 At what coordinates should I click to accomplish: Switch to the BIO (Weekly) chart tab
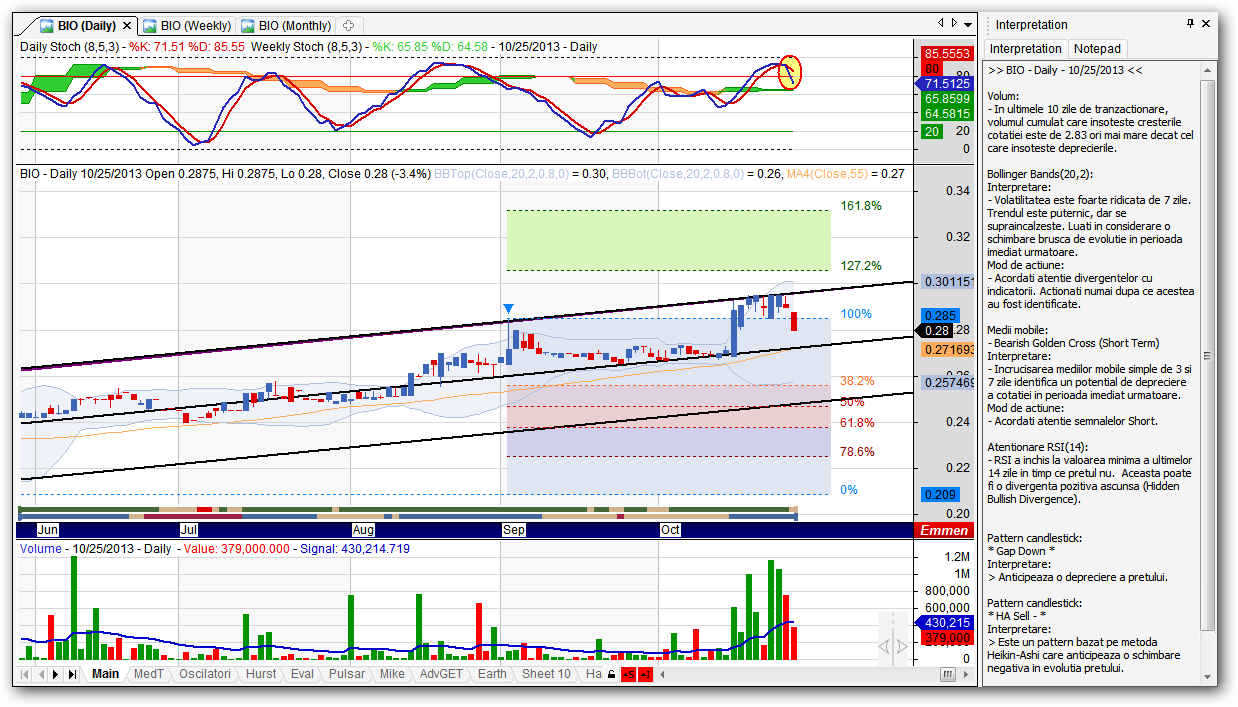coord(187,25)
